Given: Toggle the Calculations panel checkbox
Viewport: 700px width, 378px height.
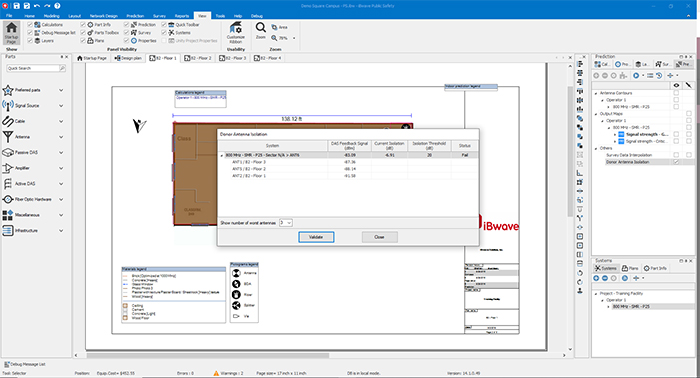Looking at the screenshot, I should click(30, 25).
